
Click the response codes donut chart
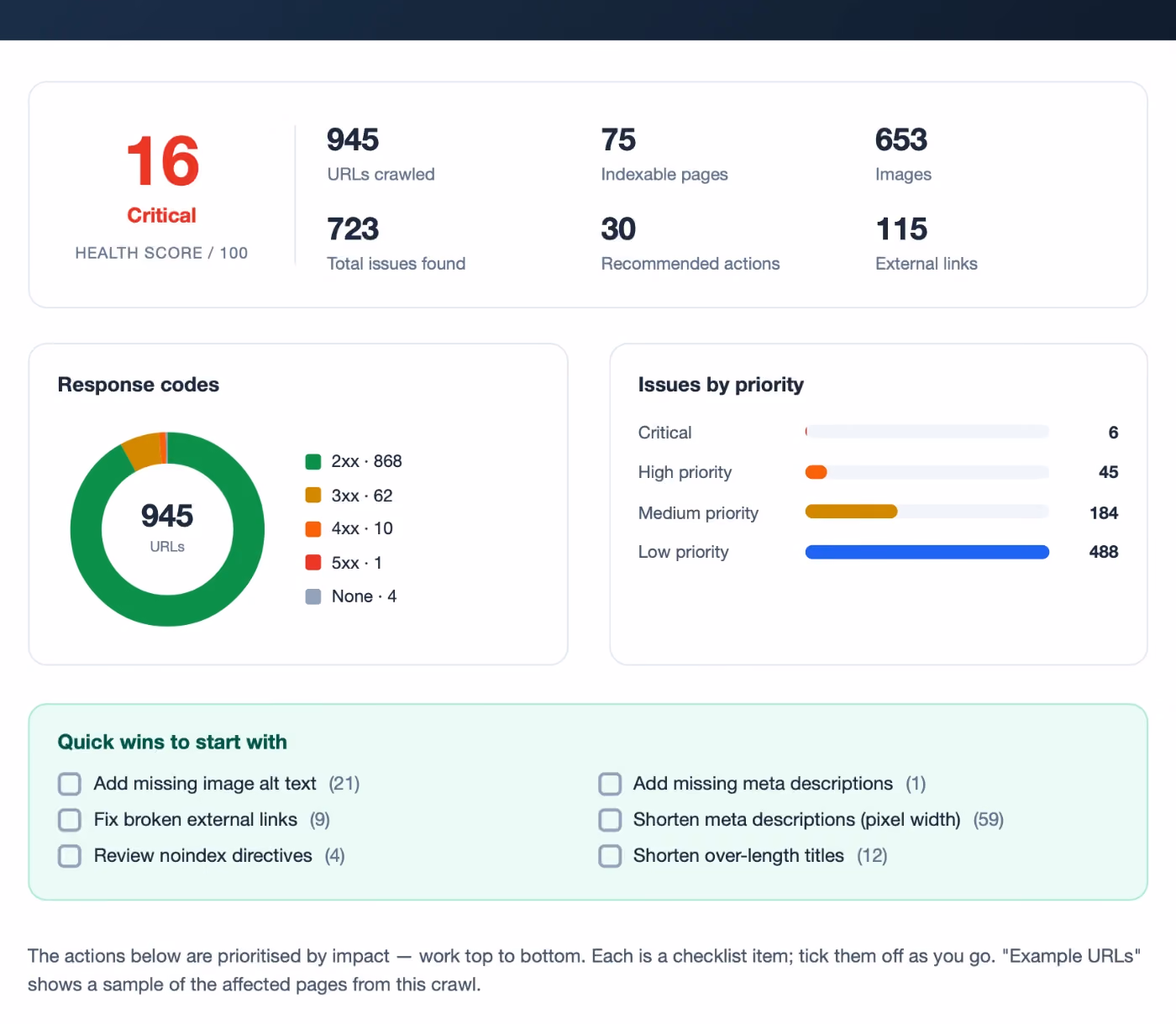(167, 529)
